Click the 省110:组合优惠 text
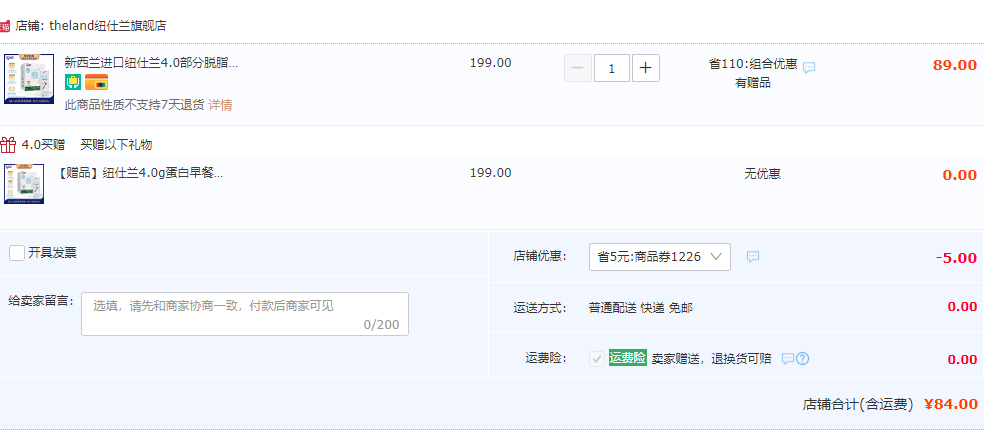The height and width of the screenshot is (431, 991). [753, 65]
